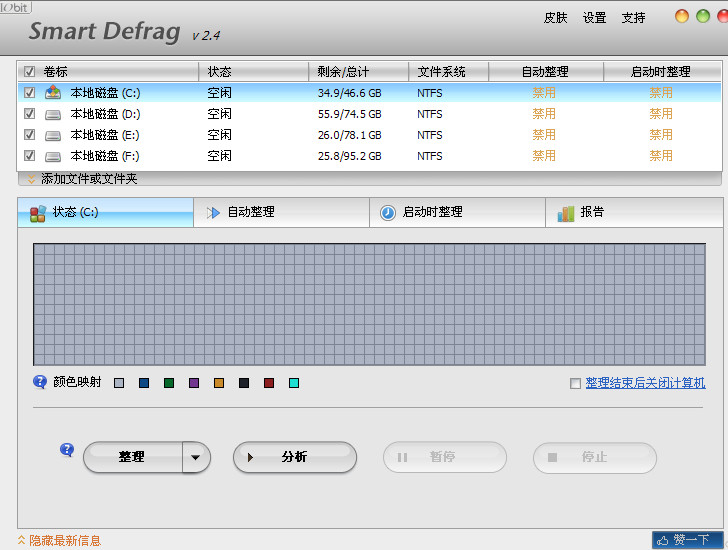Click the 停止 stop button

(595, 457)
